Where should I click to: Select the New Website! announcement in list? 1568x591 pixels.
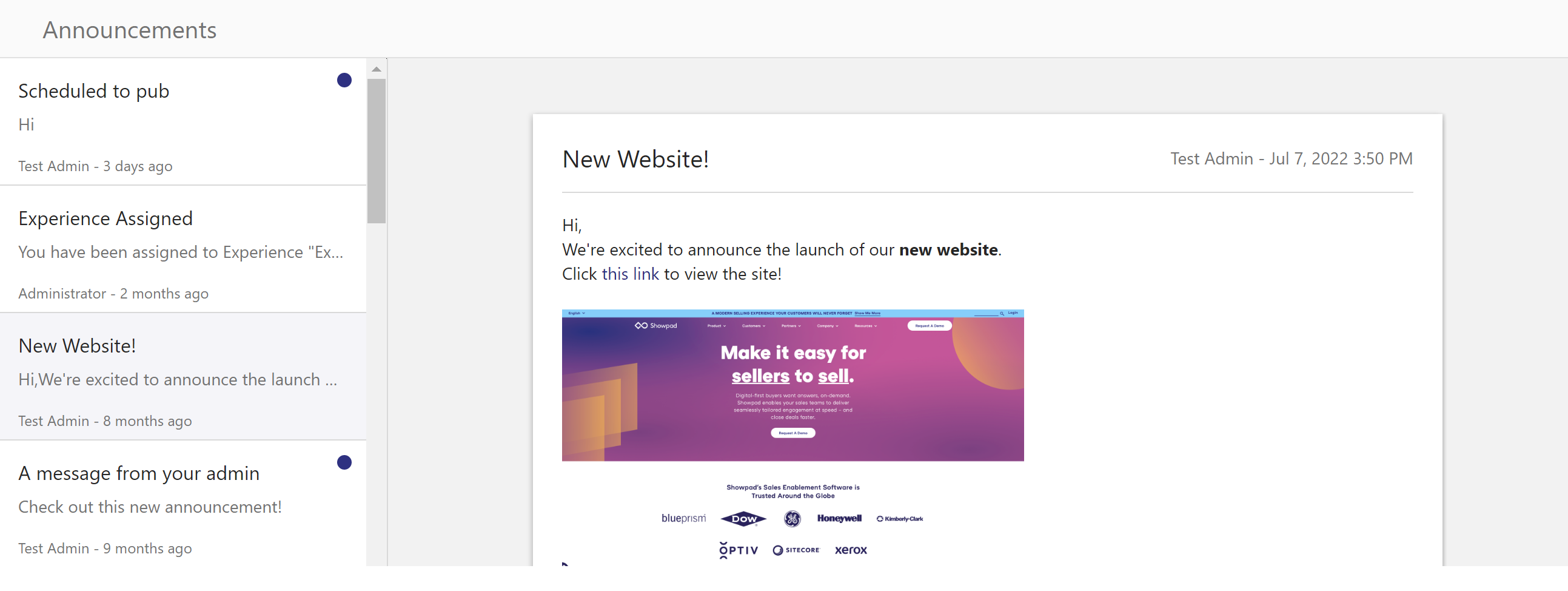(183, 377)
